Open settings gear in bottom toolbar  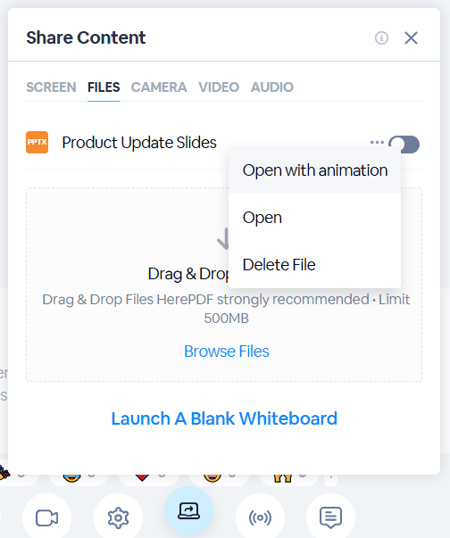pos(118,518)
